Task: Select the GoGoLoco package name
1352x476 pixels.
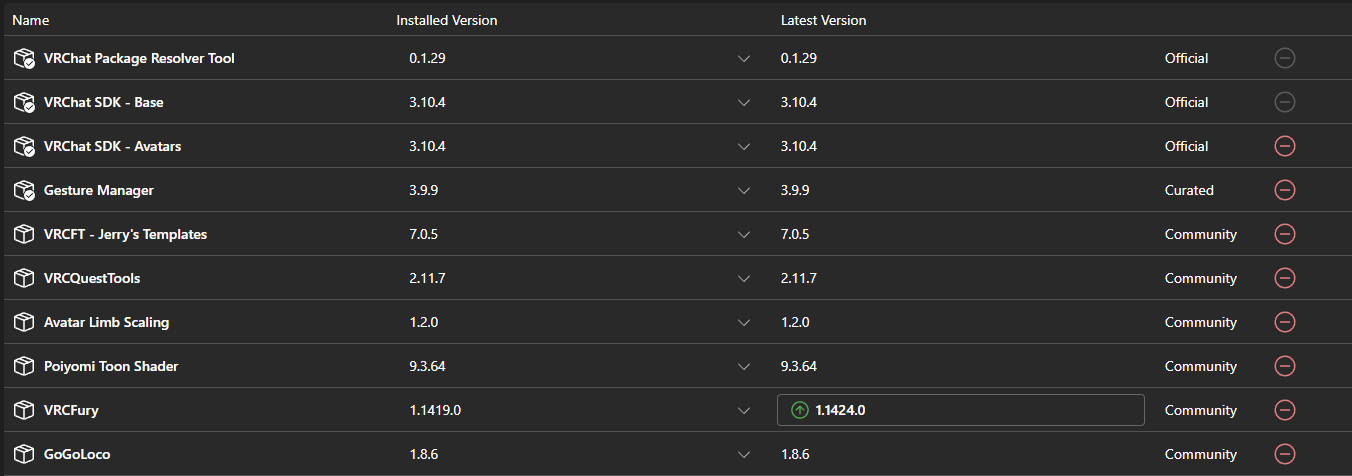Action: pyautogui.click(x=77, y=454)
